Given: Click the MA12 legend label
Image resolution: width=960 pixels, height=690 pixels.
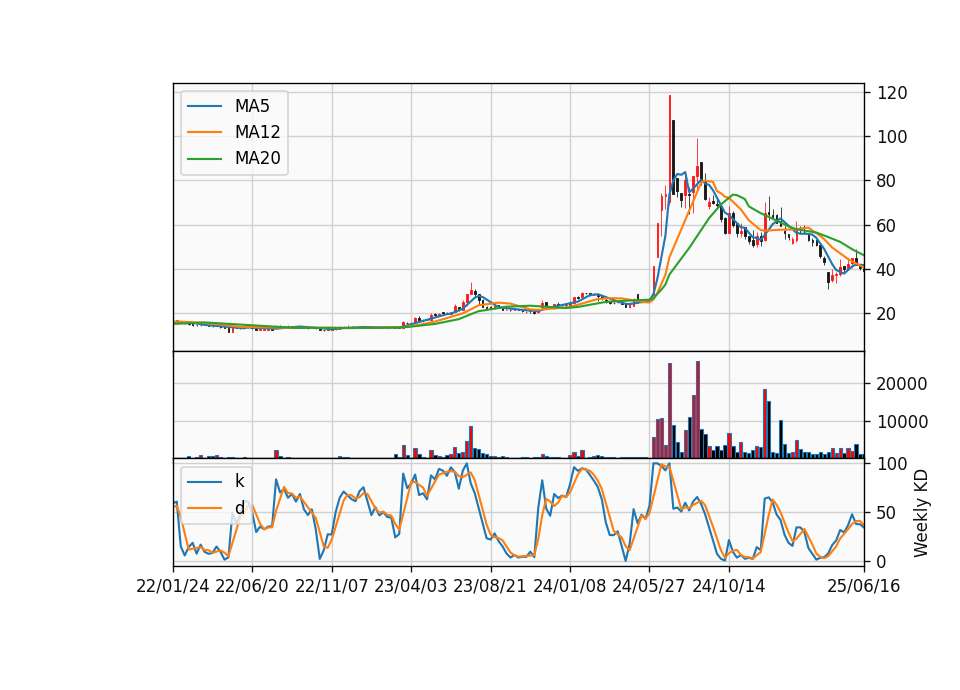Looking at the screenshot, I should (257, 132).
